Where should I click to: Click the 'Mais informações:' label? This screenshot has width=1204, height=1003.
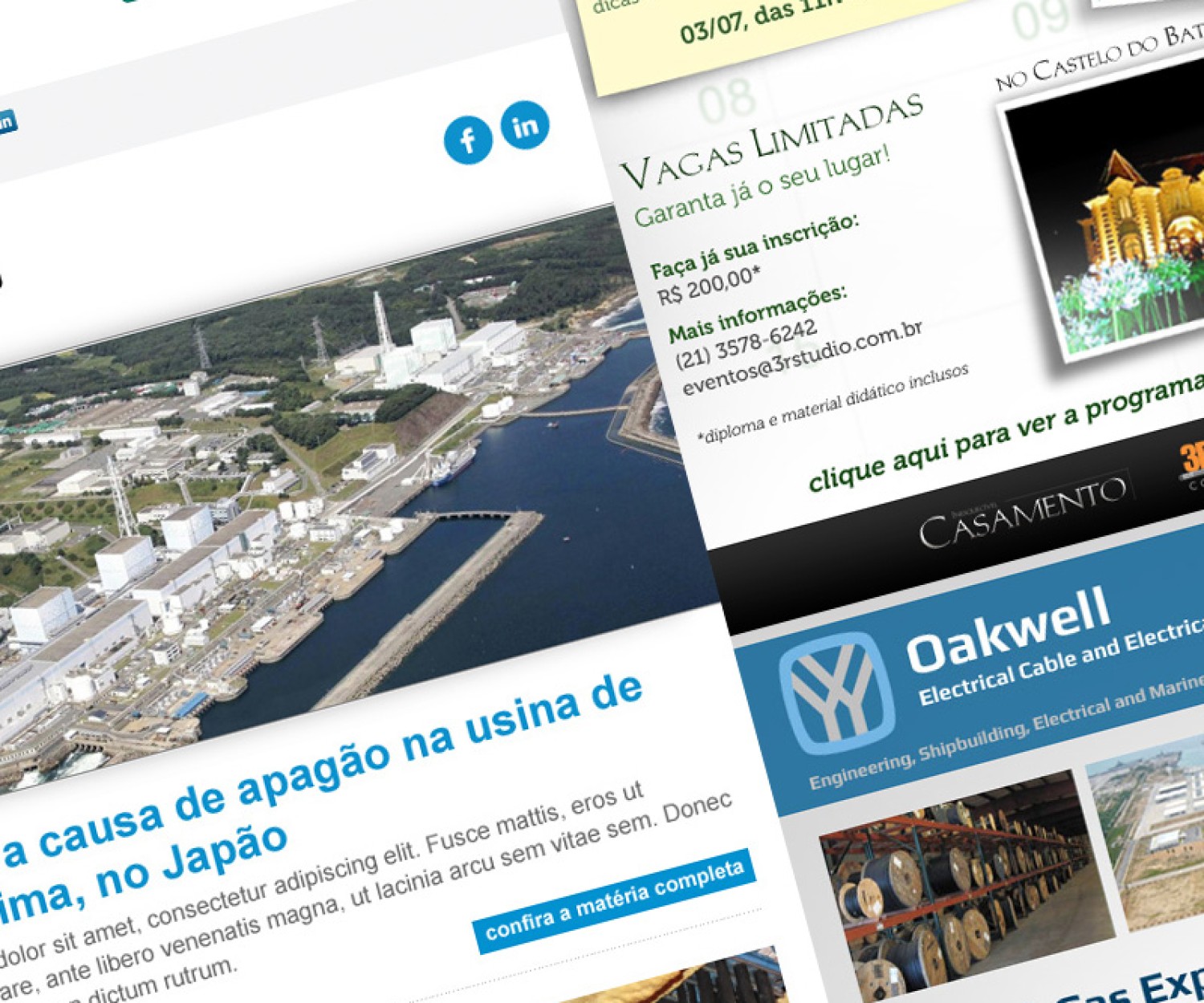(757, 313)
